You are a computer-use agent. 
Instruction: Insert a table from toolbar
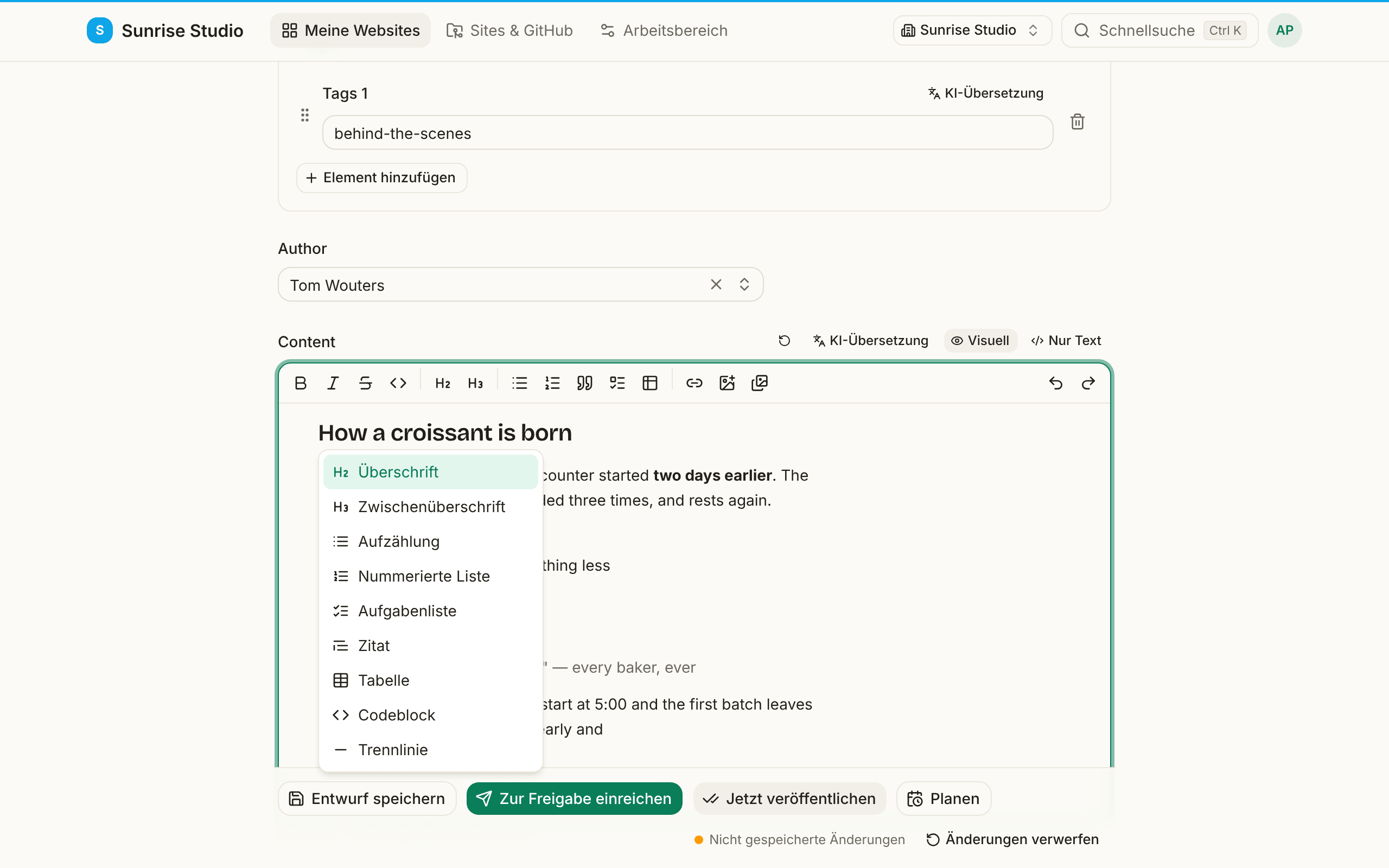649,383
